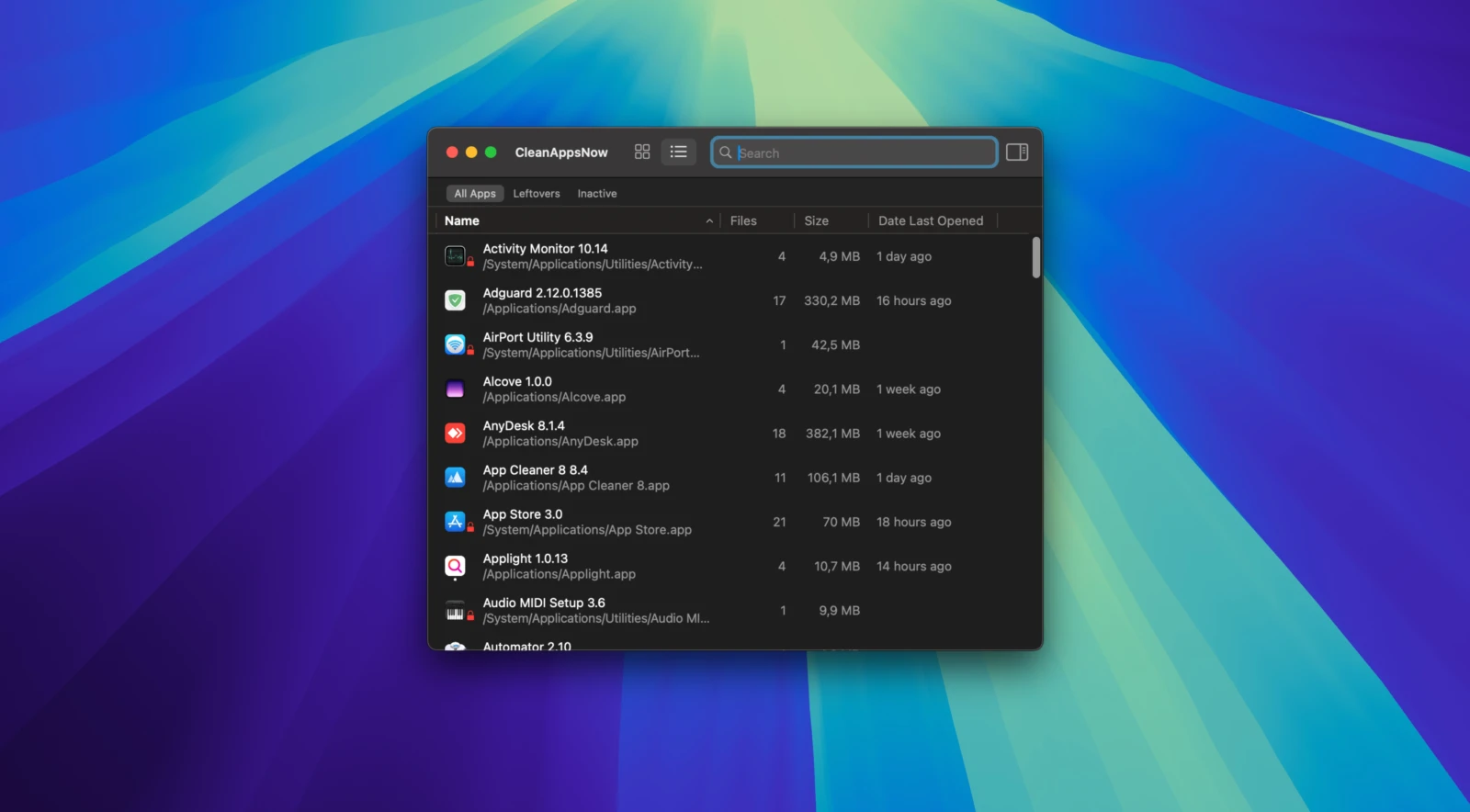Viewport: 1470px width, 812px height.
Task: Open the Leftovers tab
Action: [536, 194]
